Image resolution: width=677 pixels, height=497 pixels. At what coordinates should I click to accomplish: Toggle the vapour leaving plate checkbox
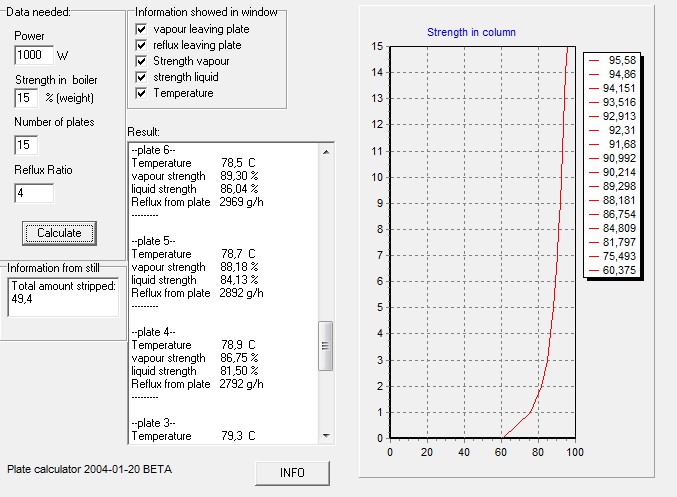142,30
